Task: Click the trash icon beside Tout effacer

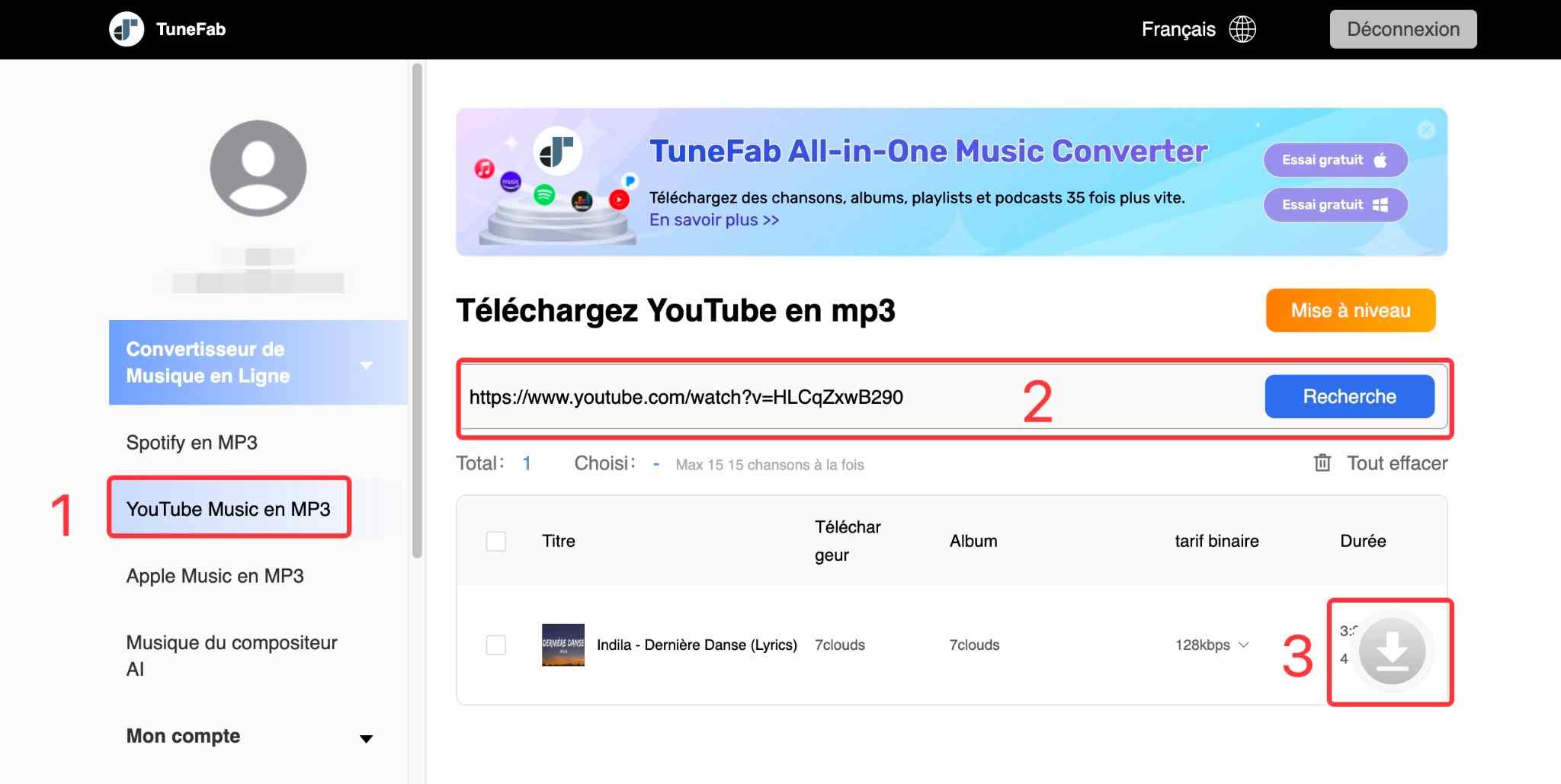Action: pos(1324,462)
